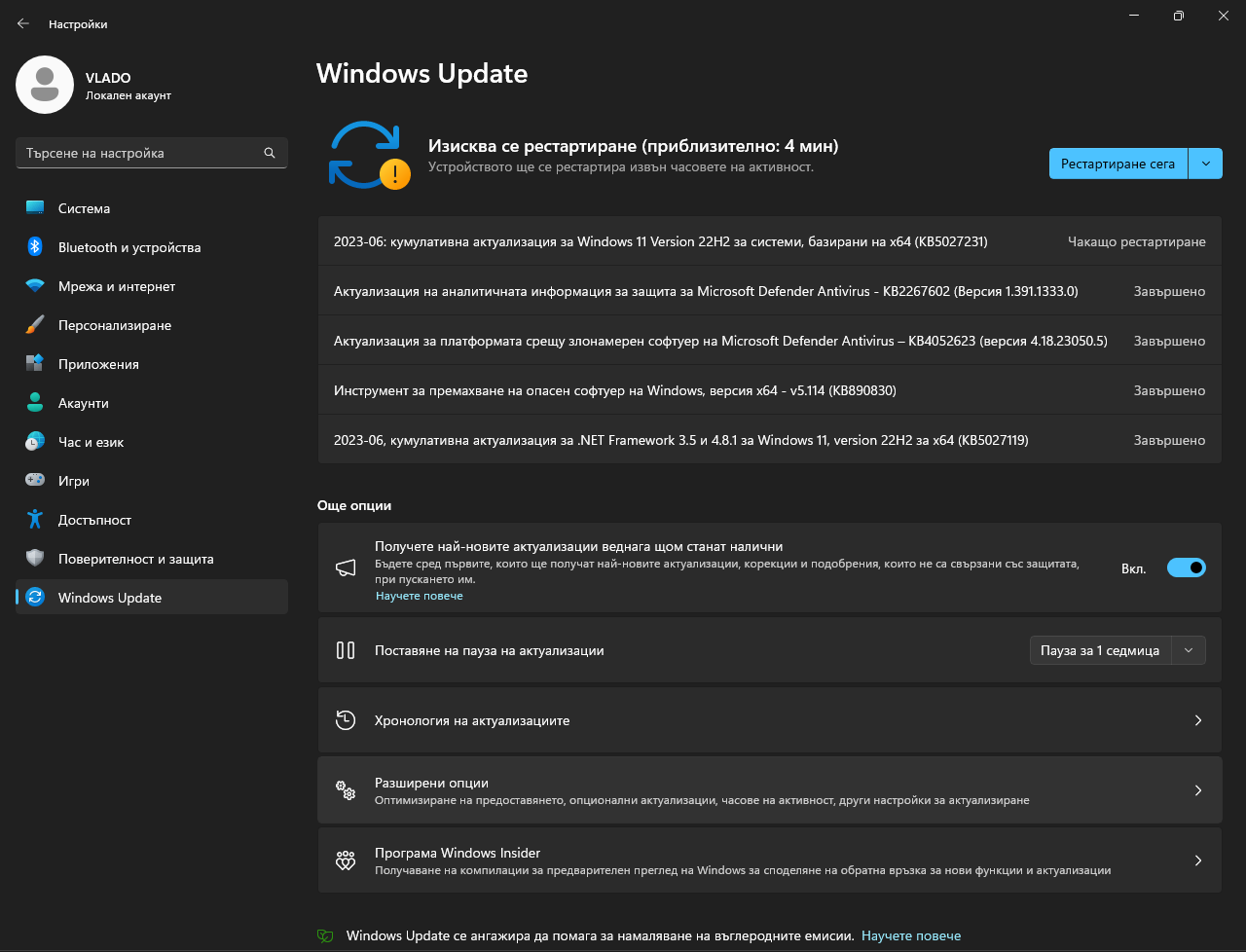The image size is (1246, 952).
Task: Click the Час и език globe clock icon
Action: [x=35, y=442]
